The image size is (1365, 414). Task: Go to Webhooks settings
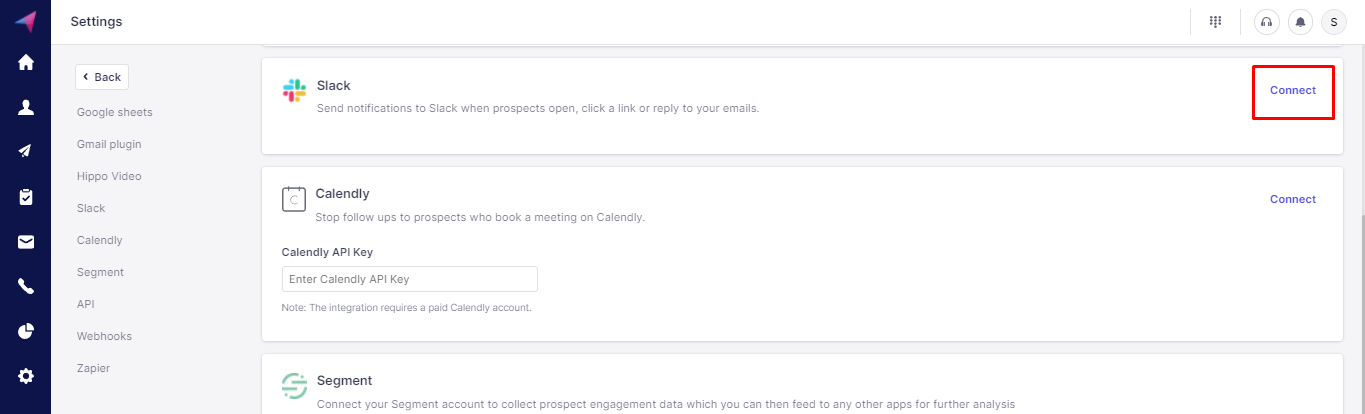[104, 336]
